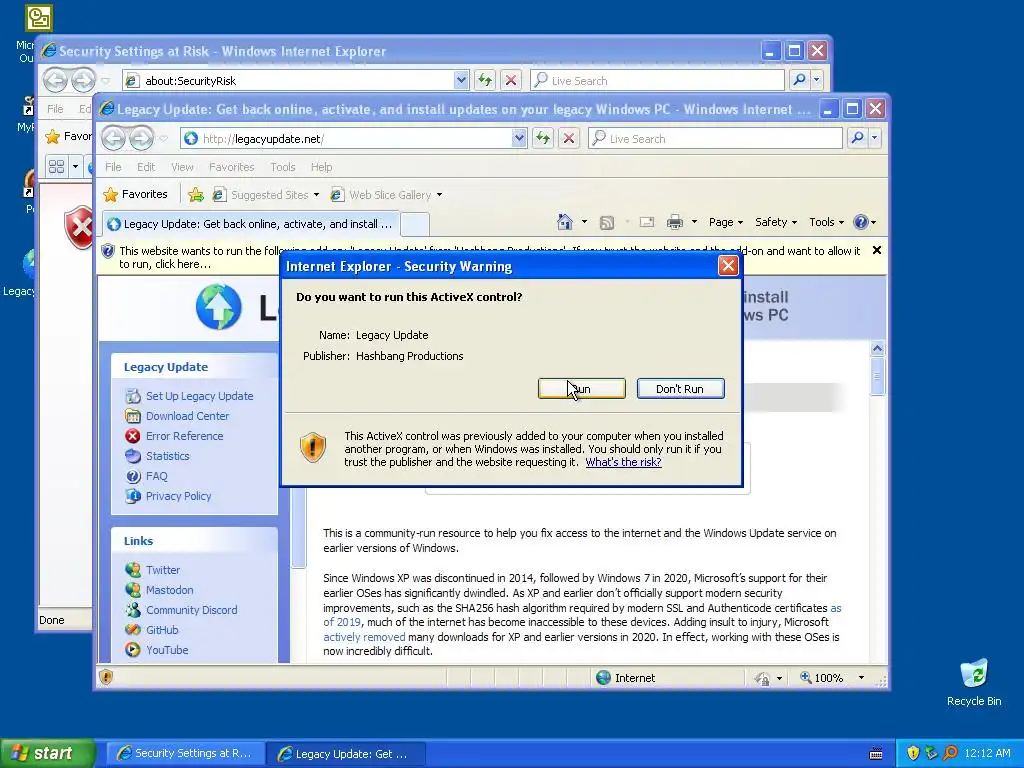Open the Edit menu

(x=146, y=167)
